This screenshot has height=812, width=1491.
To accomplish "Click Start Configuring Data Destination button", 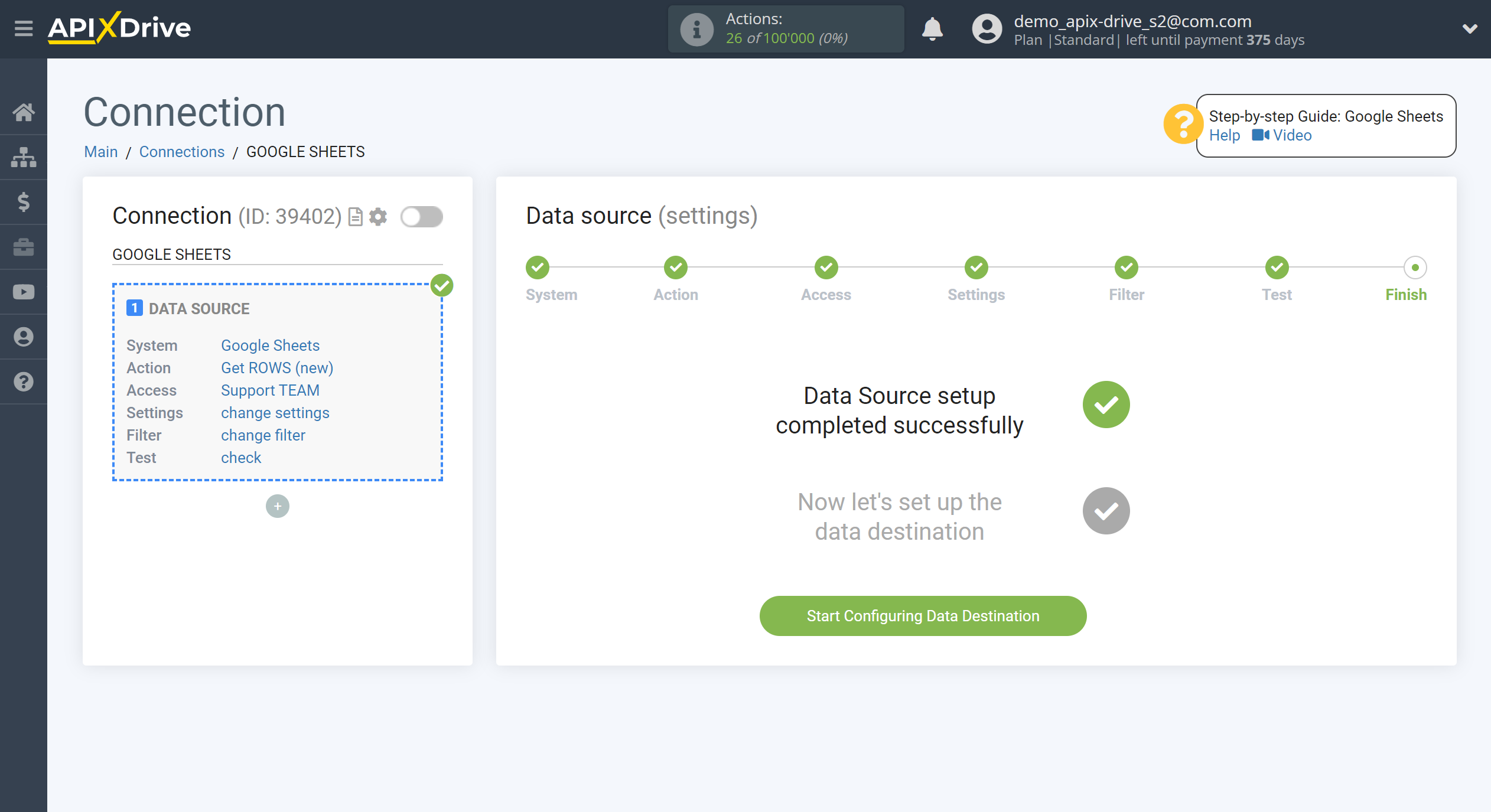I will click(923, 615).
